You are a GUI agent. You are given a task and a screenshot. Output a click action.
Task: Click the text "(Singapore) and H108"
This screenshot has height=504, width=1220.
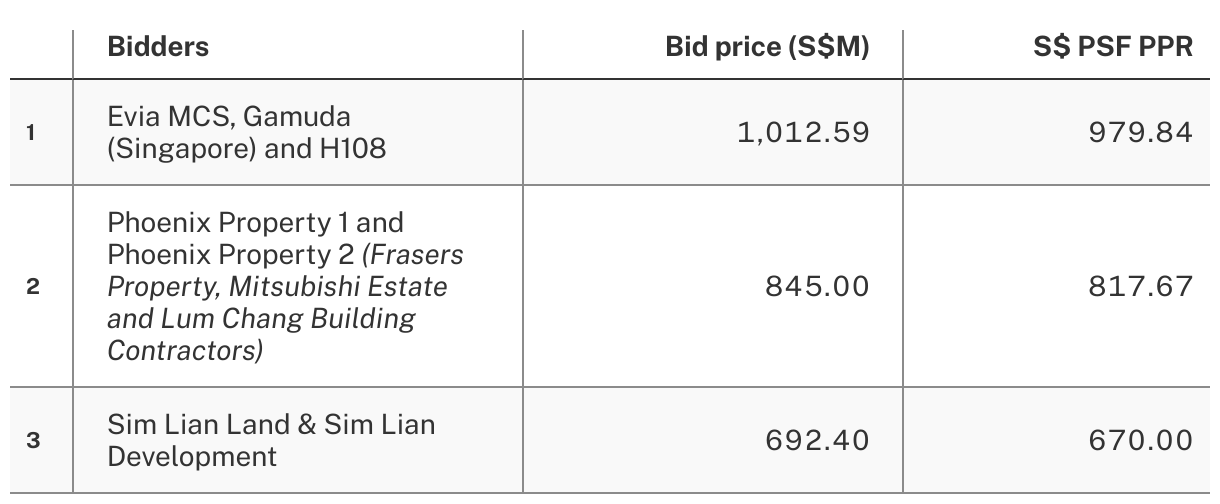tap(246, 149)
